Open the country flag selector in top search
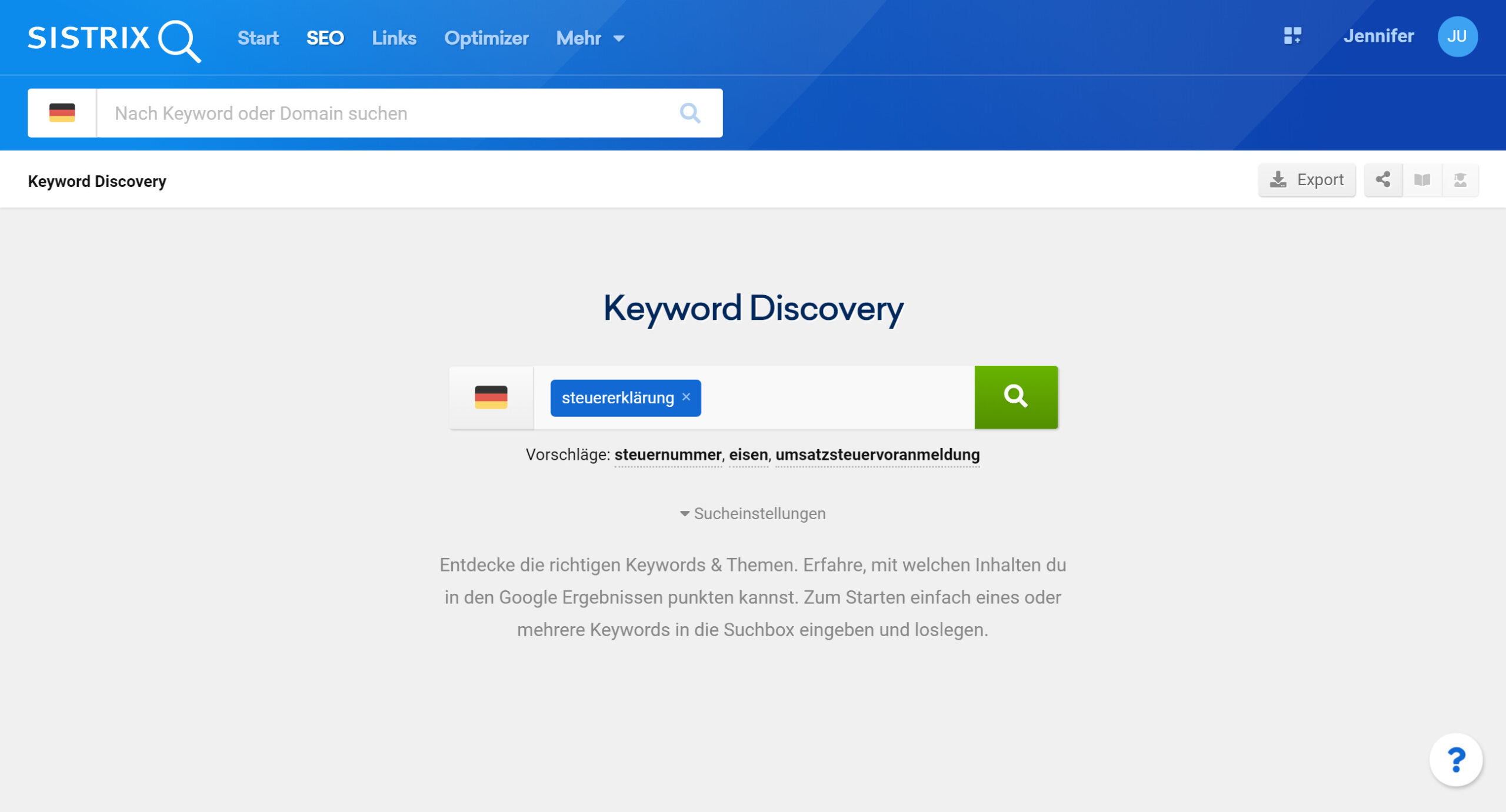 (62, 113)
